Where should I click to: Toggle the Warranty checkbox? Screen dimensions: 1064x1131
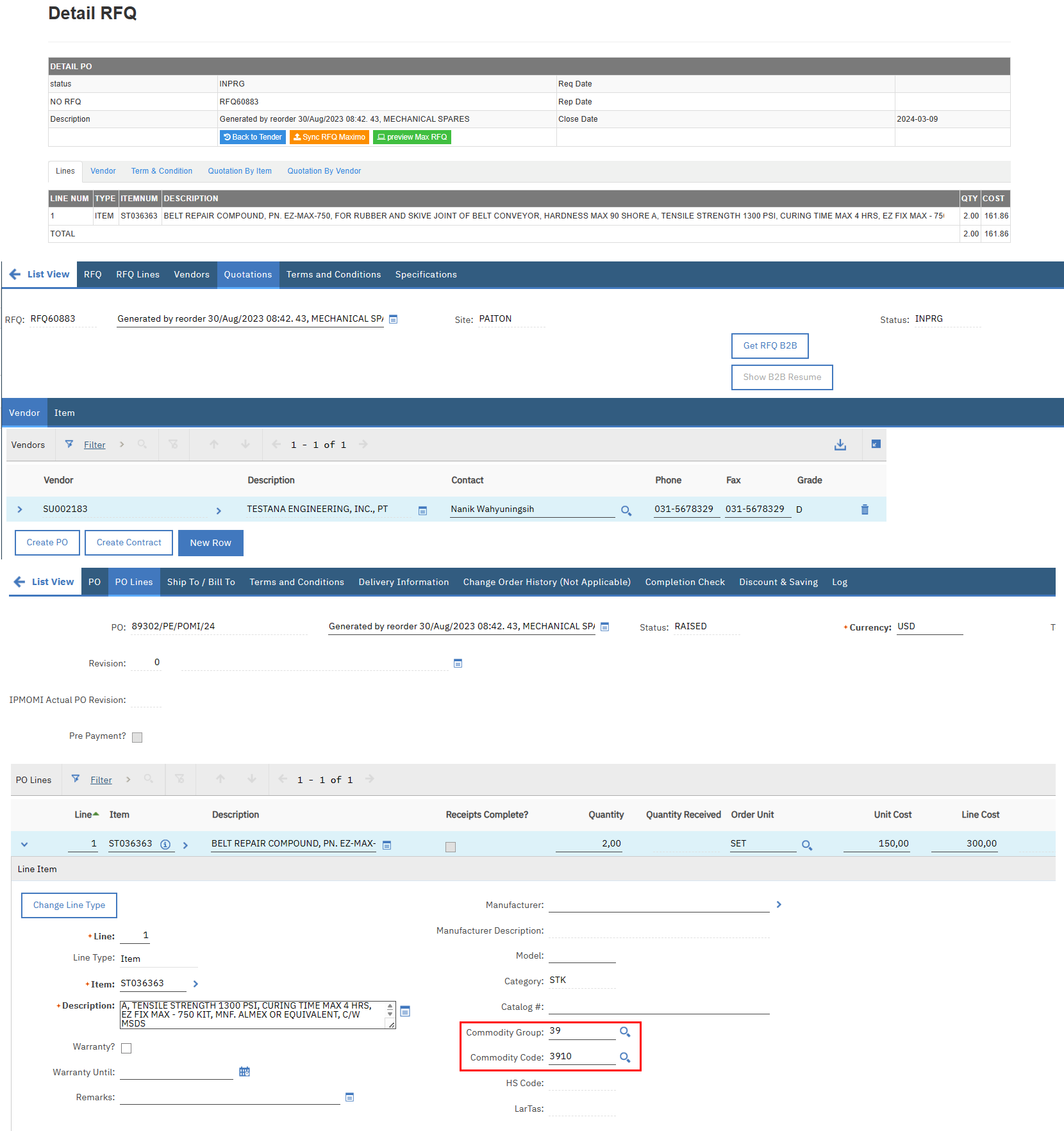click(x=126, y=1048)
